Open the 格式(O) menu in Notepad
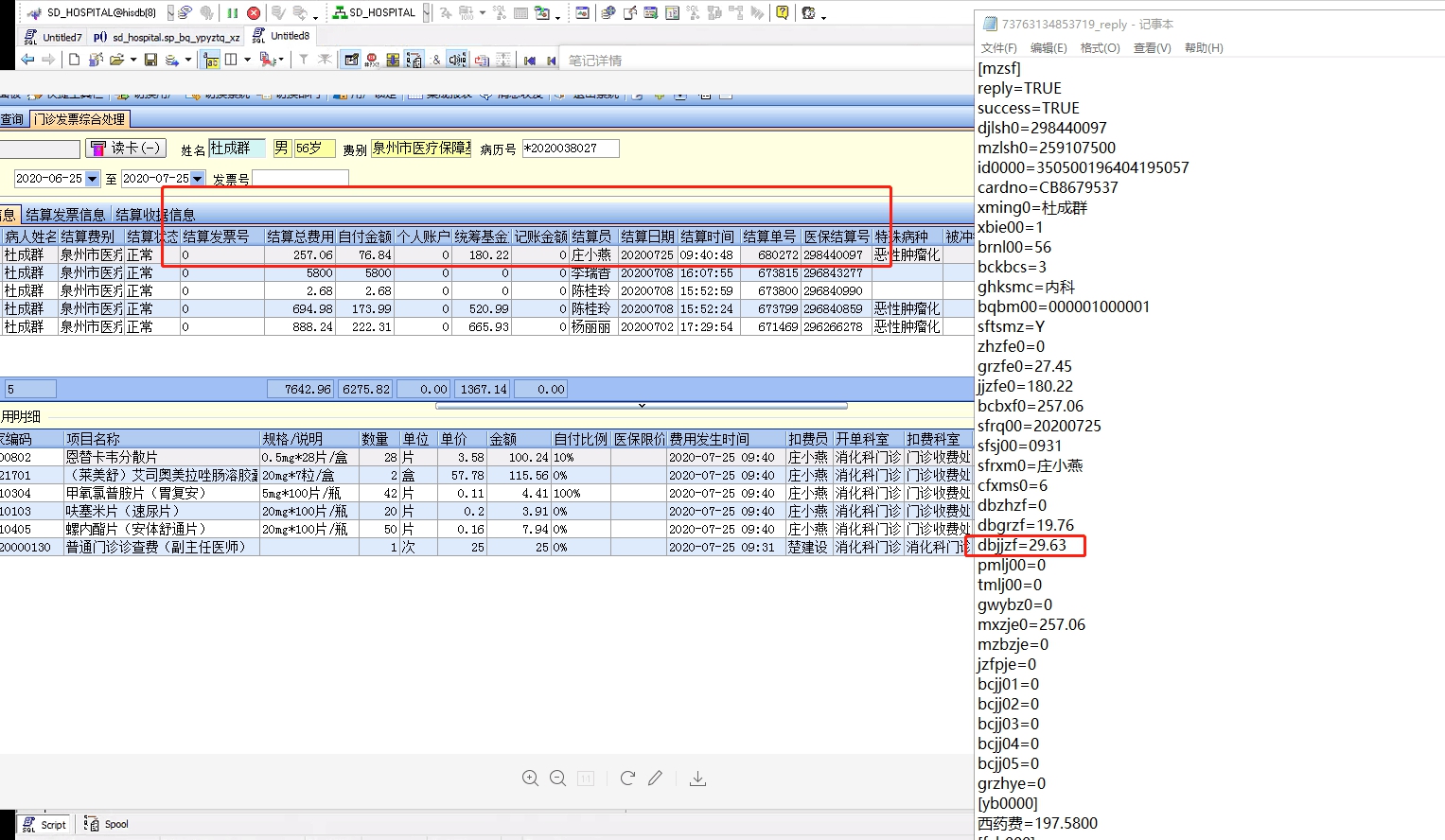This screenshot has width=1445, height=840. [x=1100, y=48]
